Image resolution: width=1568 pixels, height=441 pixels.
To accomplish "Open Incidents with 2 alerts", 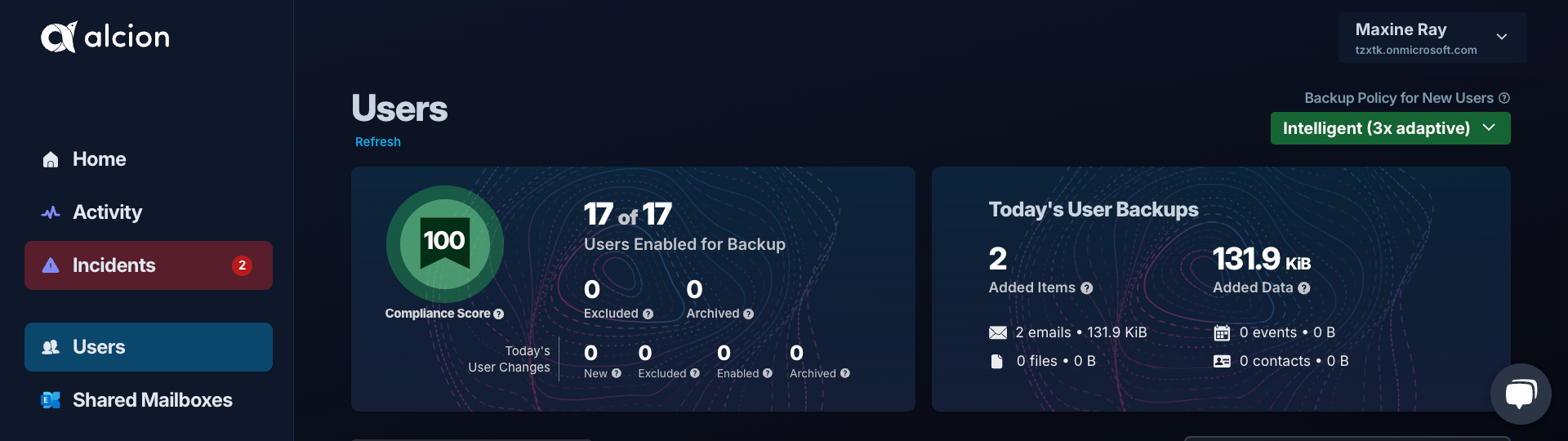I will pos(149,265).
